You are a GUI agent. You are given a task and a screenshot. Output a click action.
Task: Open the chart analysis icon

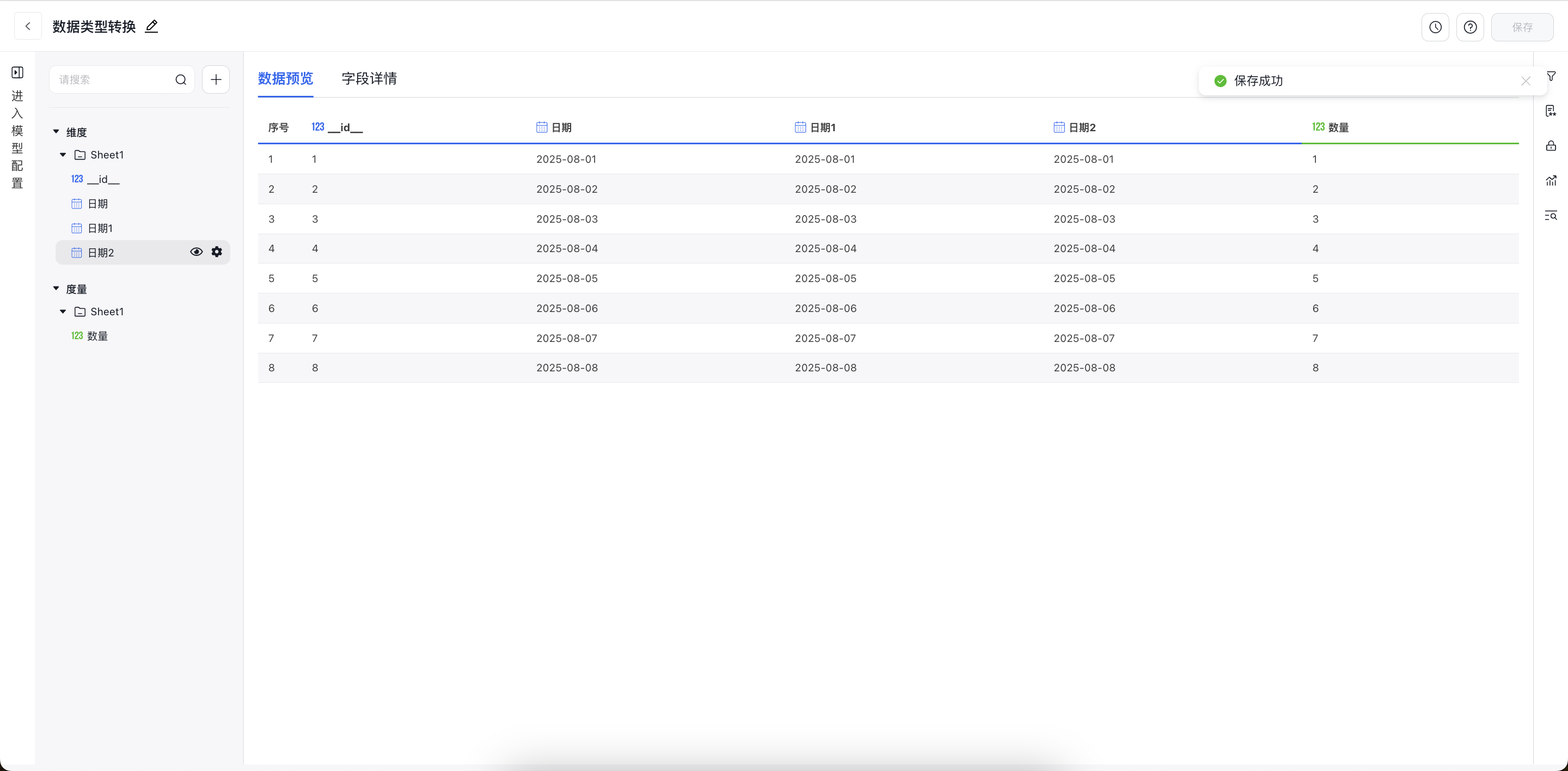tap(1551, 180)
